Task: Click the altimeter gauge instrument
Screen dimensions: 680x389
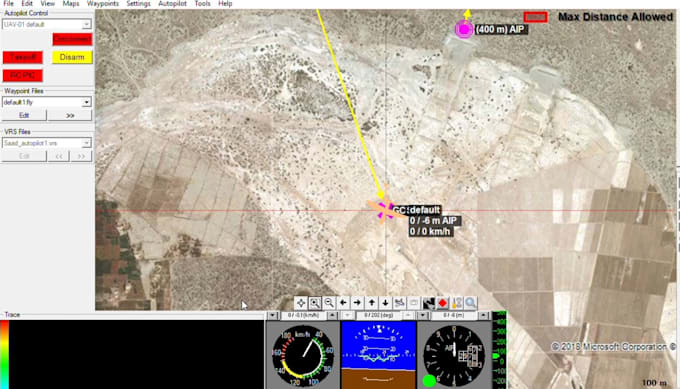Action: 454,356
